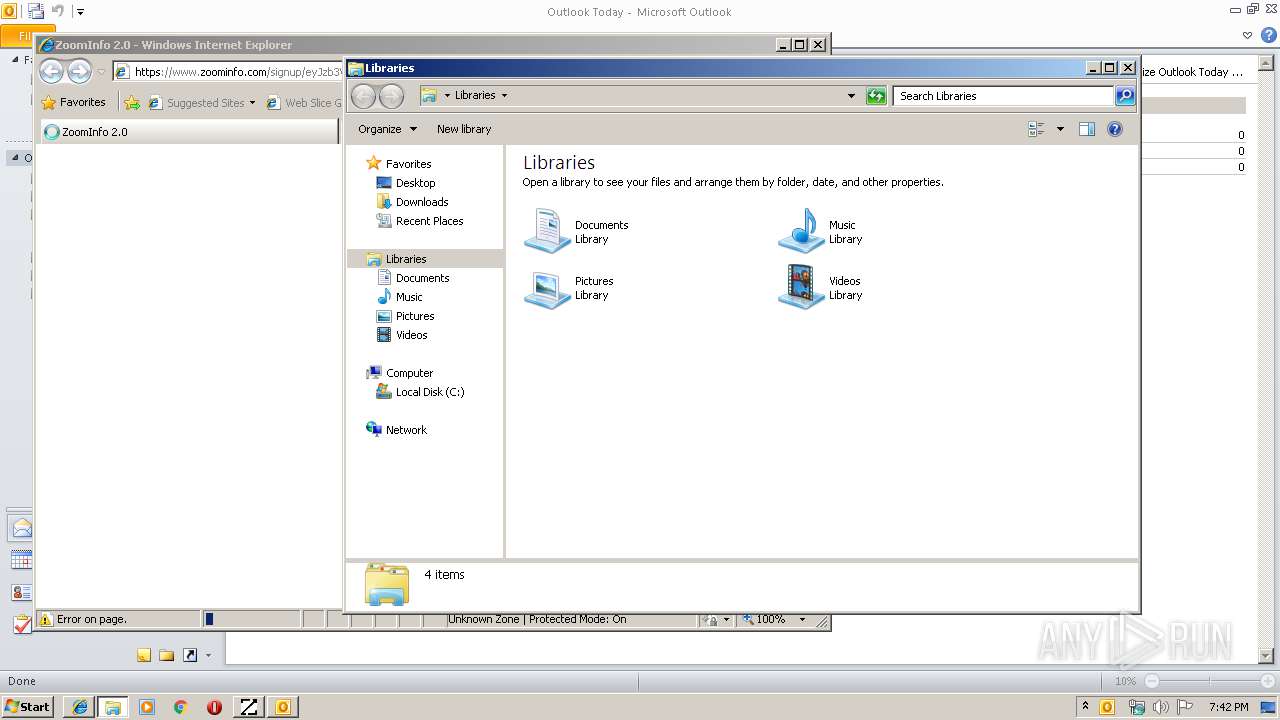Click the green refresh button in address bar
The height and width of the screenshot is (720, 1280).
pos(876,96)
